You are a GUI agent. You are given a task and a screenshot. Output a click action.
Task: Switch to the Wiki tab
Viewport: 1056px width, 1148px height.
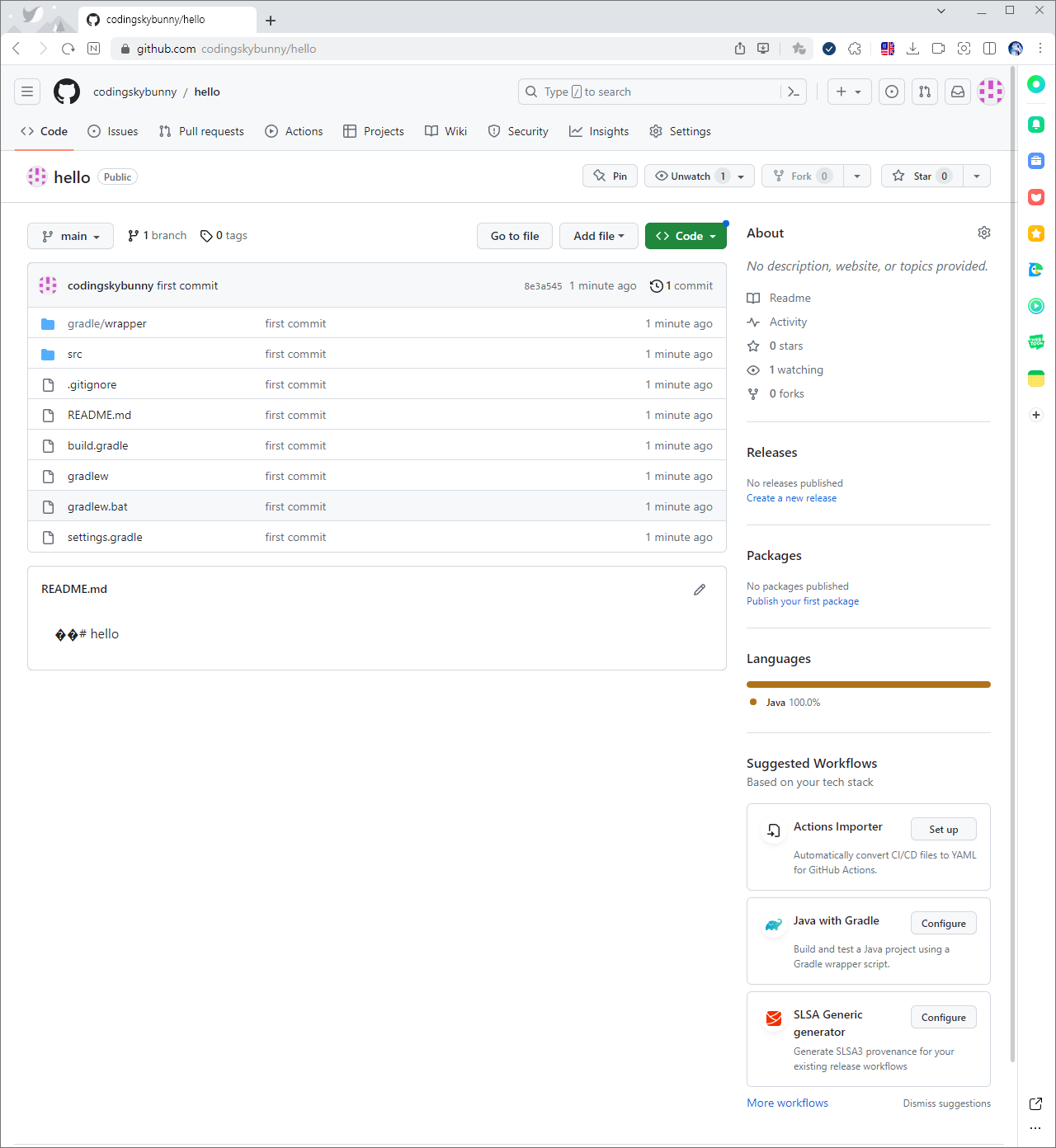[x=445, y=131]
